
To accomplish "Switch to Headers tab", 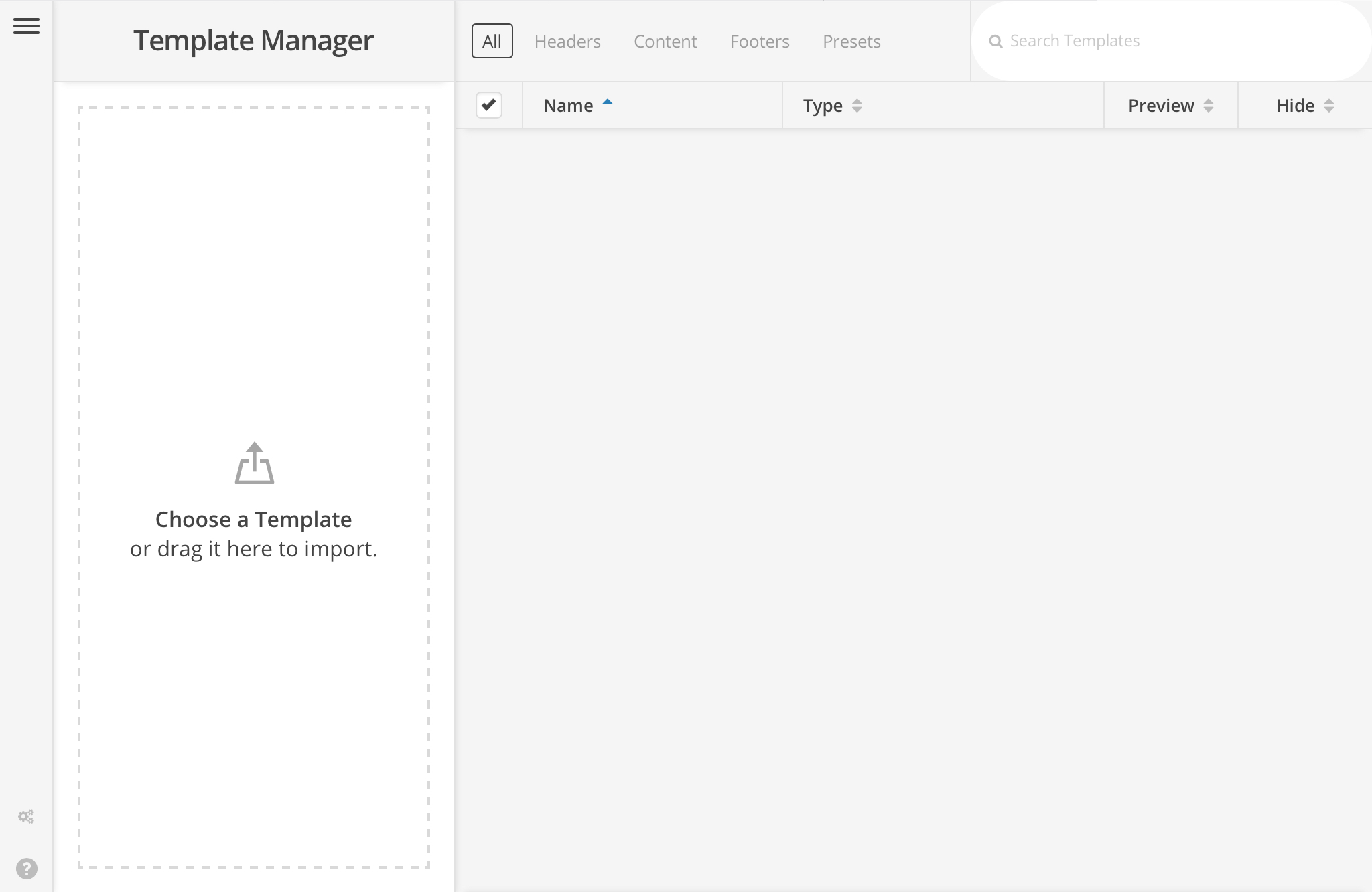I will [x=567, y=42].
